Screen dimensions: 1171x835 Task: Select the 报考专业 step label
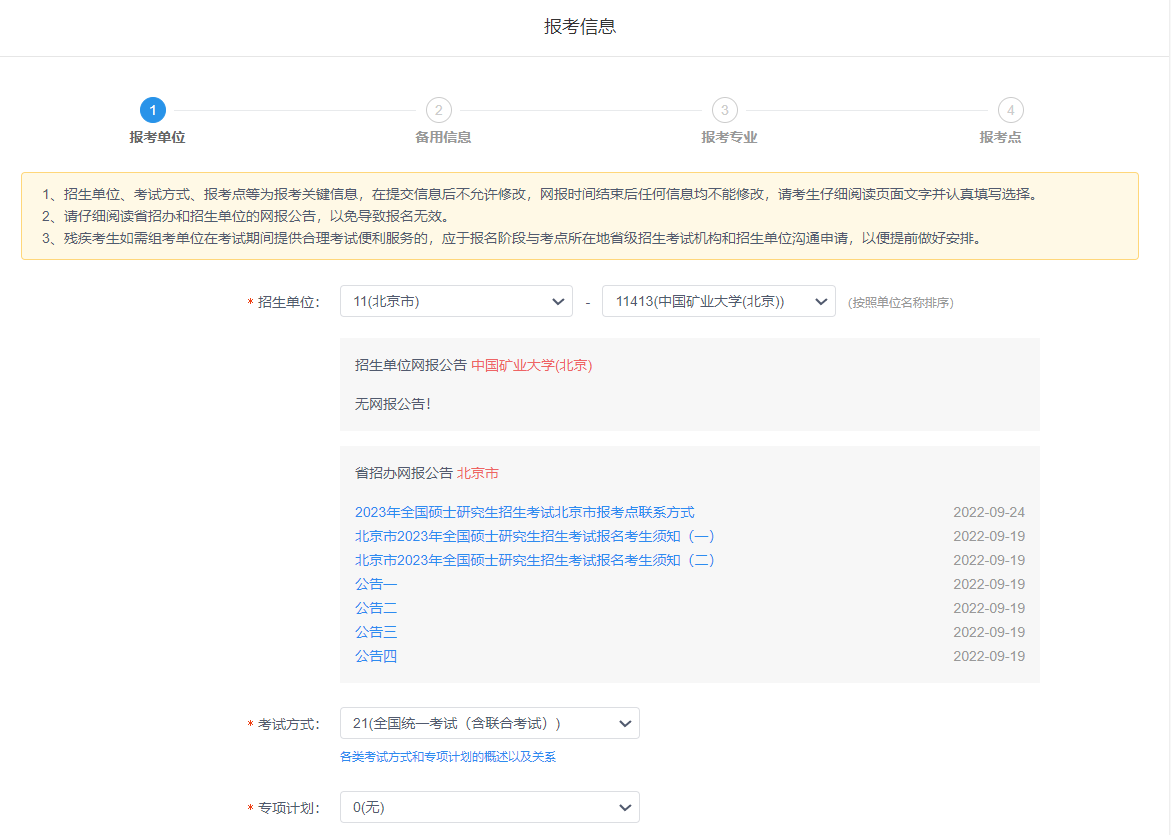pos(729,137)
